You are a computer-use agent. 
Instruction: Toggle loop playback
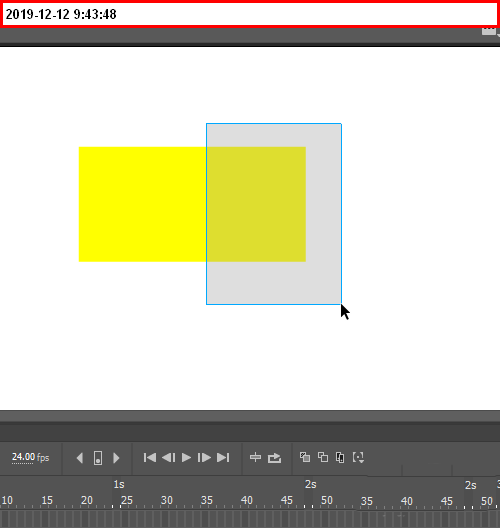(274, 458)
